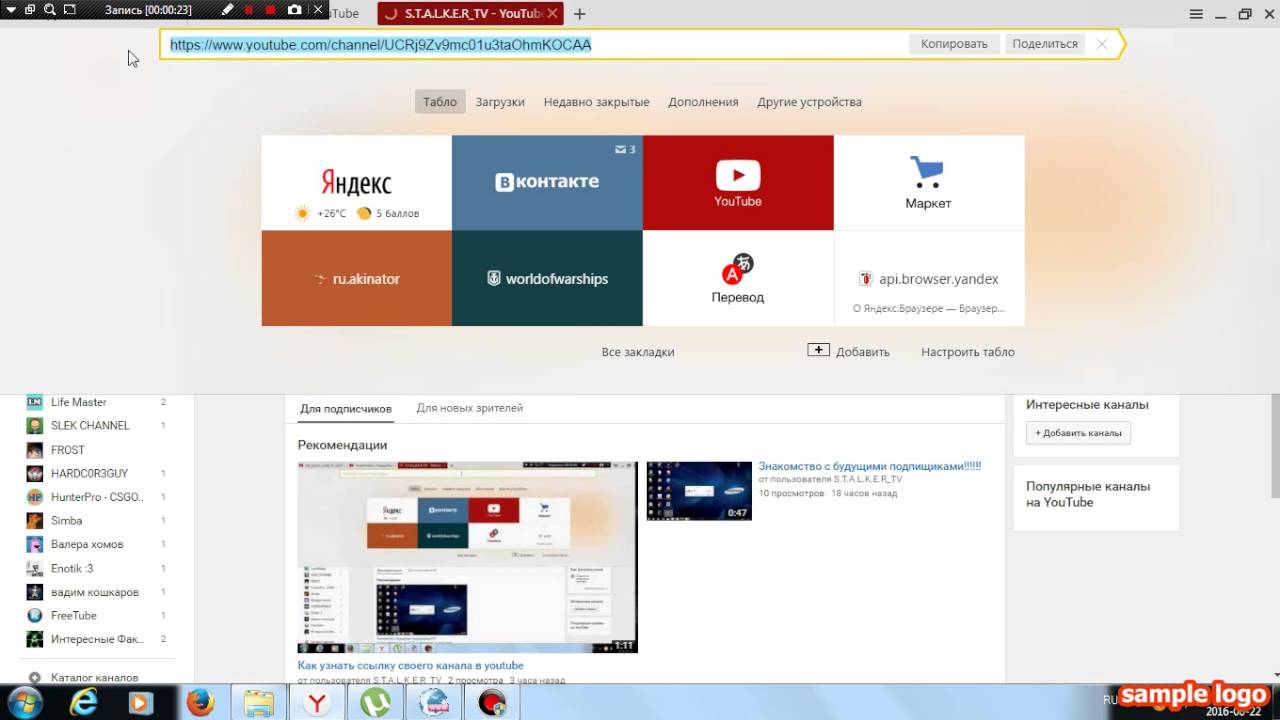
Task: Click the Поделиться button
Action: pos(1045,44)
